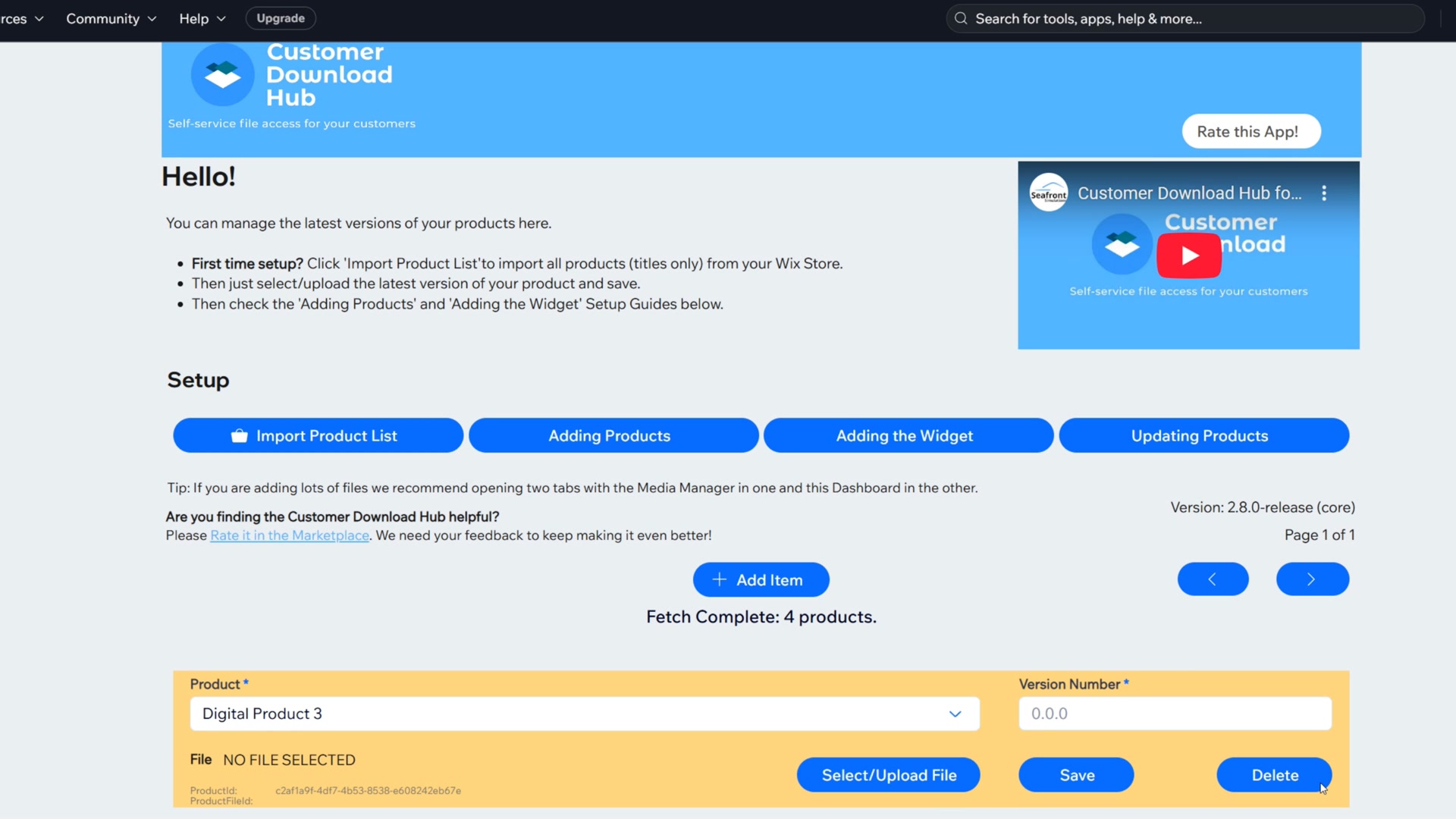Click the video title Customer Download Hub fo...
The width and height of the screenshot is (1456, 819).
(1189, 193)
